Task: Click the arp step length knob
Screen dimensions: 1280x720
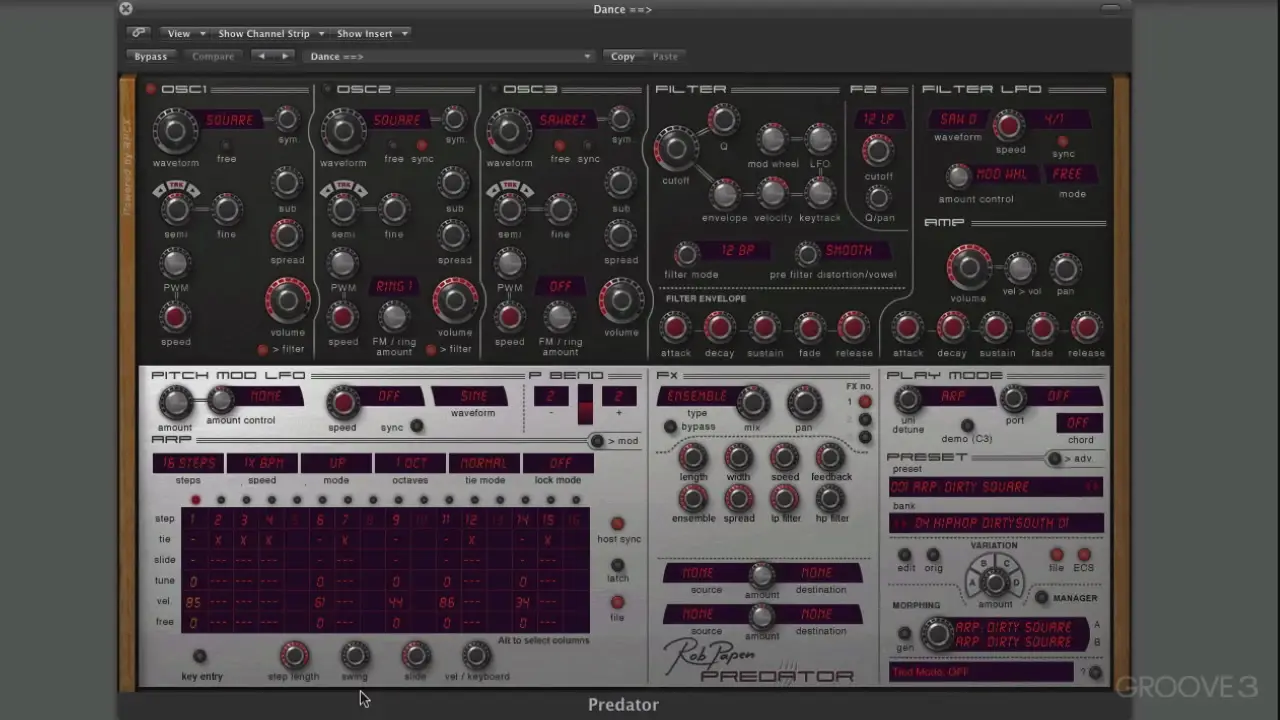Action: [x=294, y=656]
